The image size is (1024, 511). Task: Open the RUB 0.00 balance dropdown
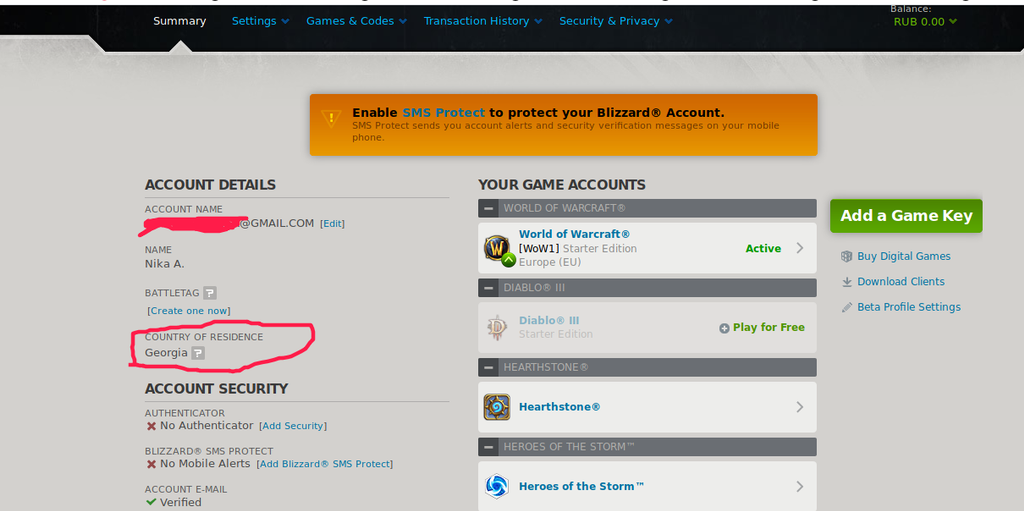tap(925, 22)
